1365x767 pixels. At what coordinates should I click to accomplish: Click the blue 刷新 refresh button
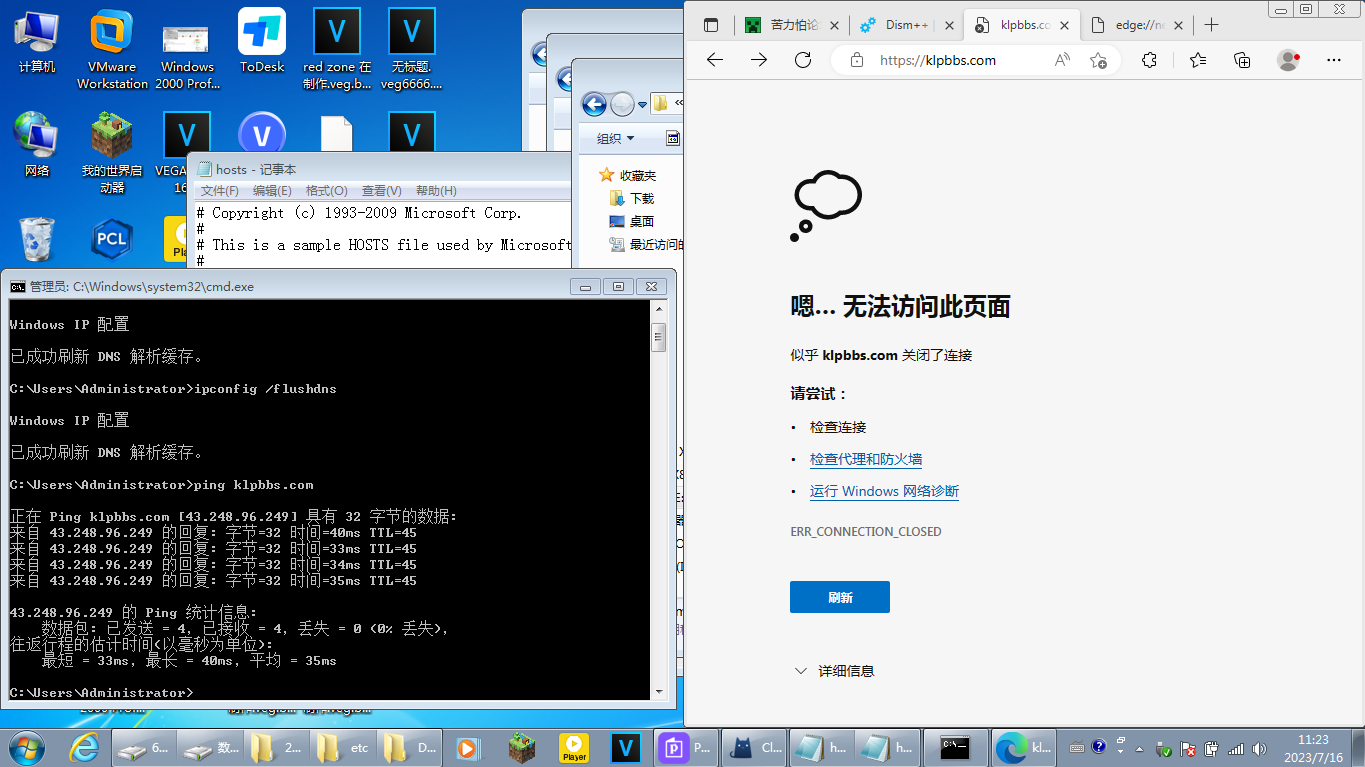(839, 597)
